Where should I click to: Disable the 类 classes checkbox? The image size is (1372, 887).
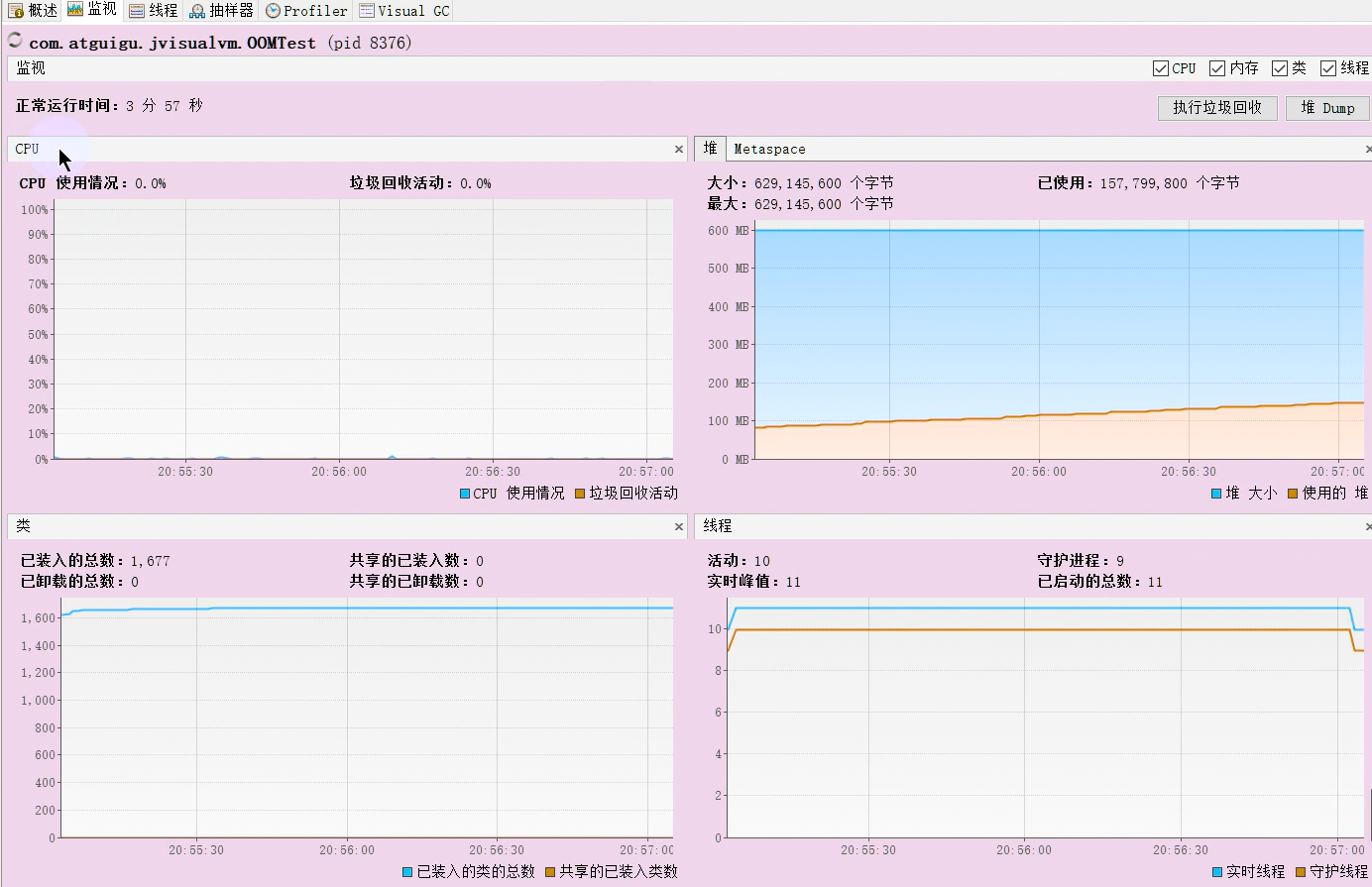[1280, 68]
